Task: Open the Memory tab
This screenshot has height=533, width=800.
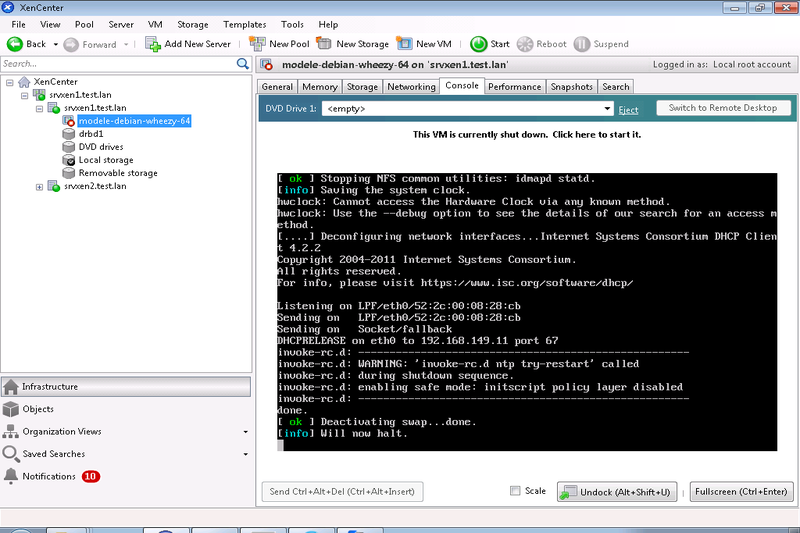Action: (x=319, y=87)
